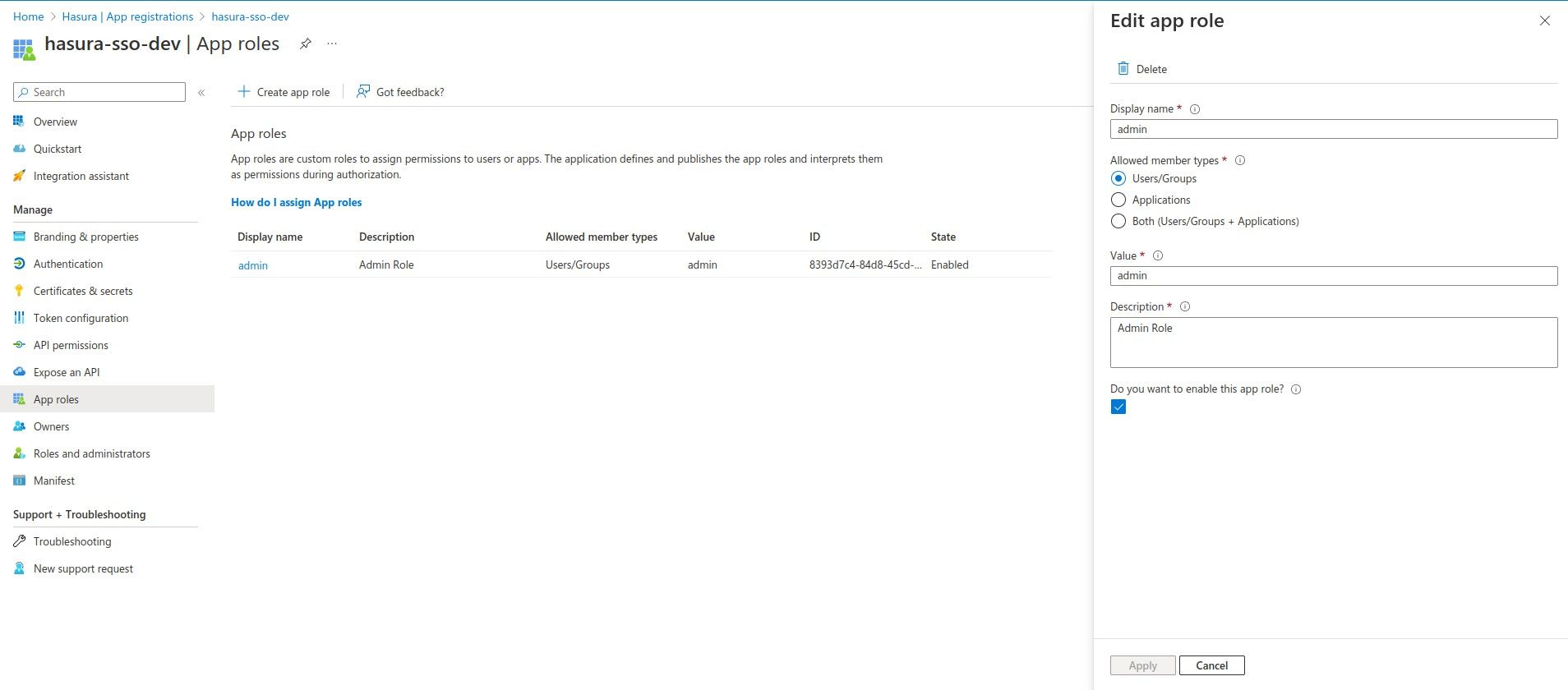
Task: Go to Home breadcrumb
Action: [29, 16]
